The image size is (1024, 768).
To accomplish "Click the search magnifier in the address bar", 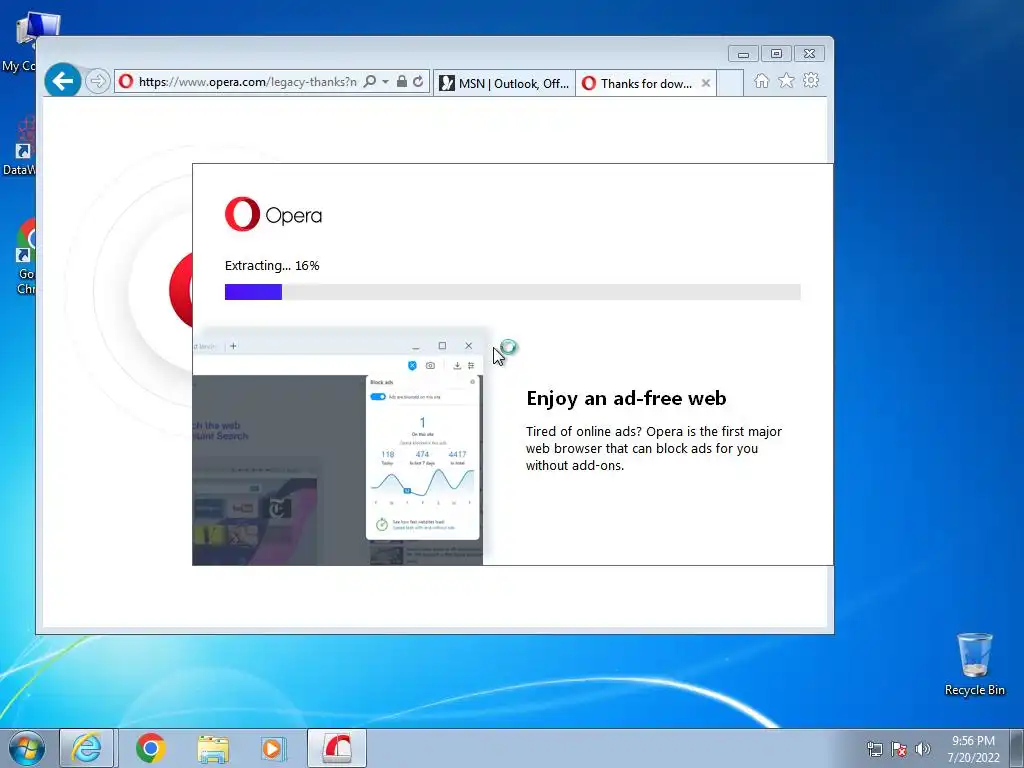I will pos(370,82).
